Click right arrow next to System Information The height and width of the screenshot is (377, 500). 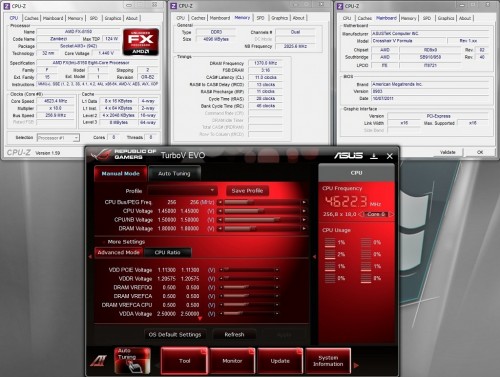click(356, 365)
